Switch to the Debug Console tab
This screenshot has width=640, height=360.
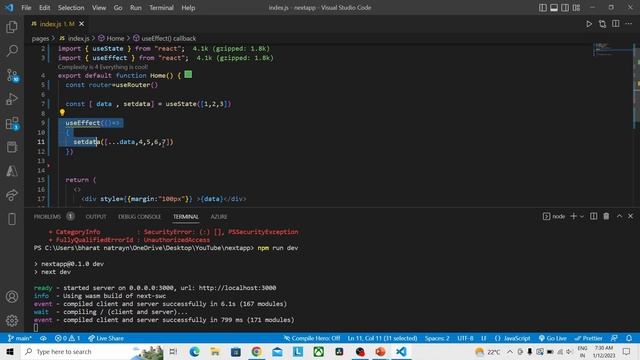tap(140, 217)
